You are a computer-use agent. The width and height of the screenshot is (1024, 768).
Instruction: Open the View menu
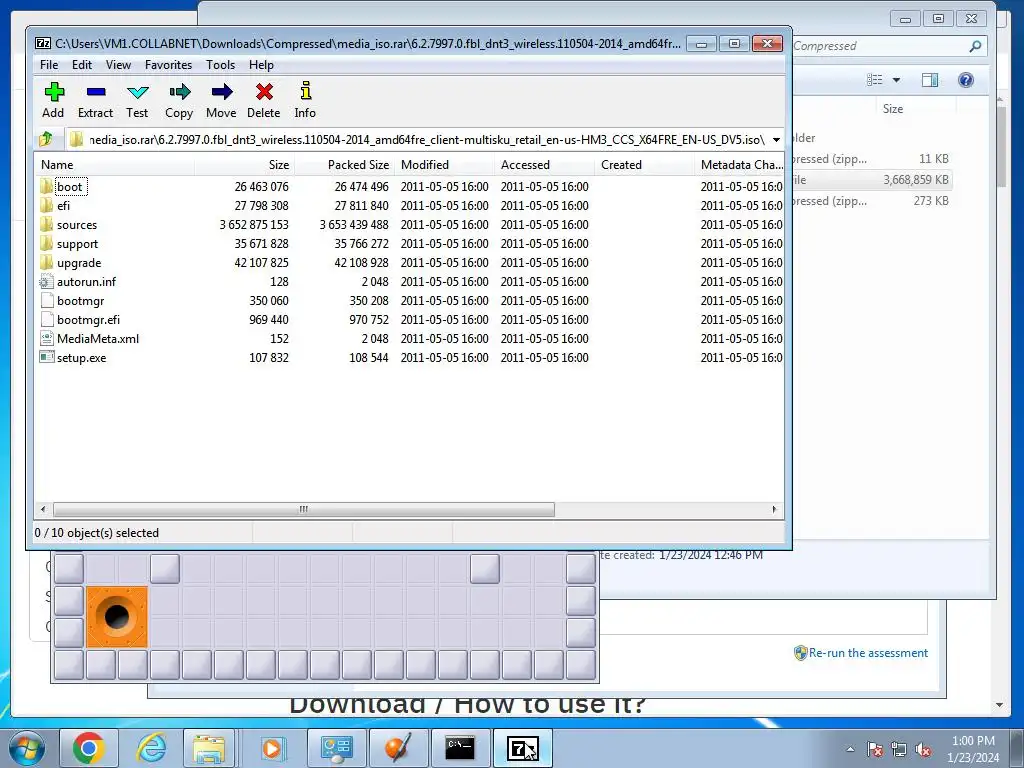click(118, 65)
